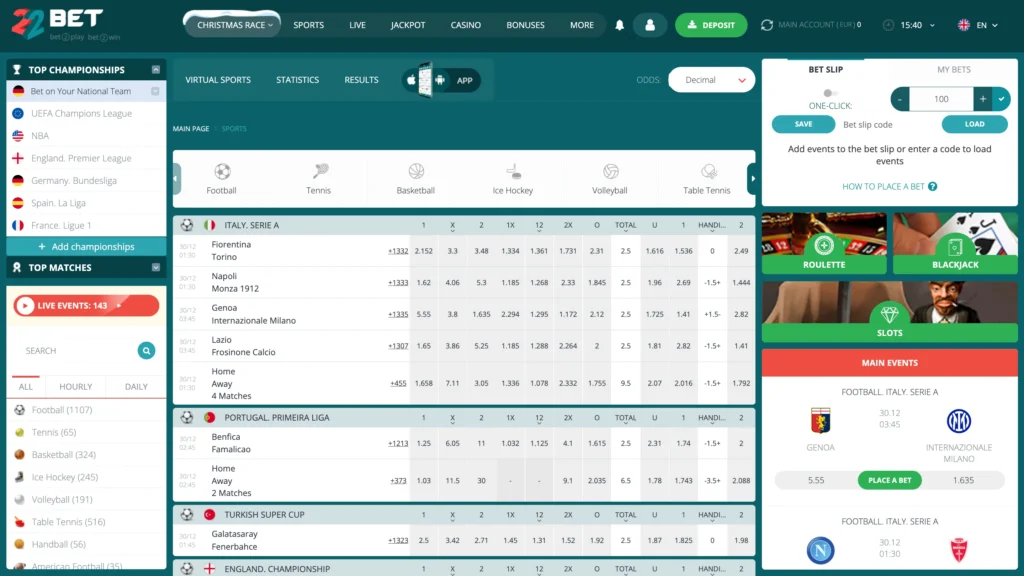
Task: Open the Roulette casino tile
Action: (x=824, y=243)
